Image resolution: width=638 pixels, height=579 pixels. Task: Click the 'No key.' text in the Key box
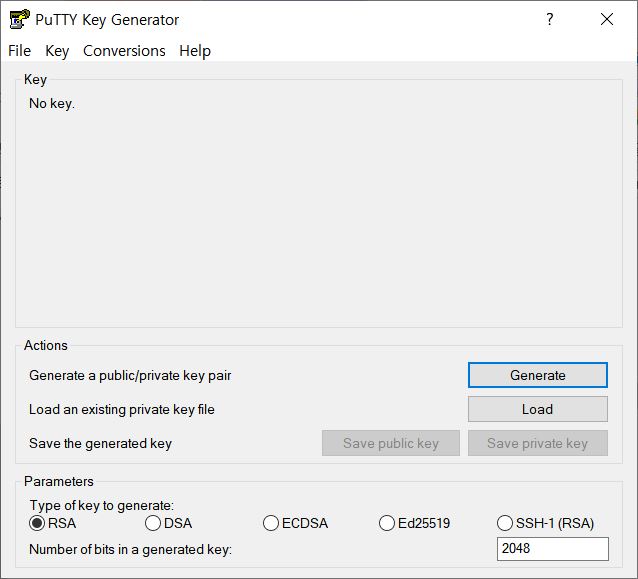pos(52,103)
